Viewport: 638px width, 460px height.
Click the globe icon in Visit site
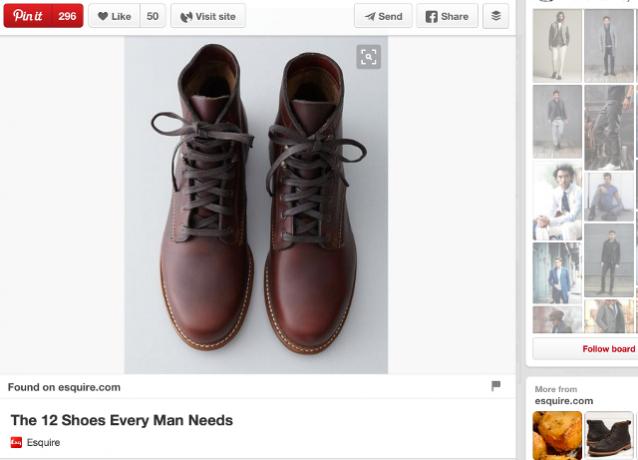coord(186,17)
